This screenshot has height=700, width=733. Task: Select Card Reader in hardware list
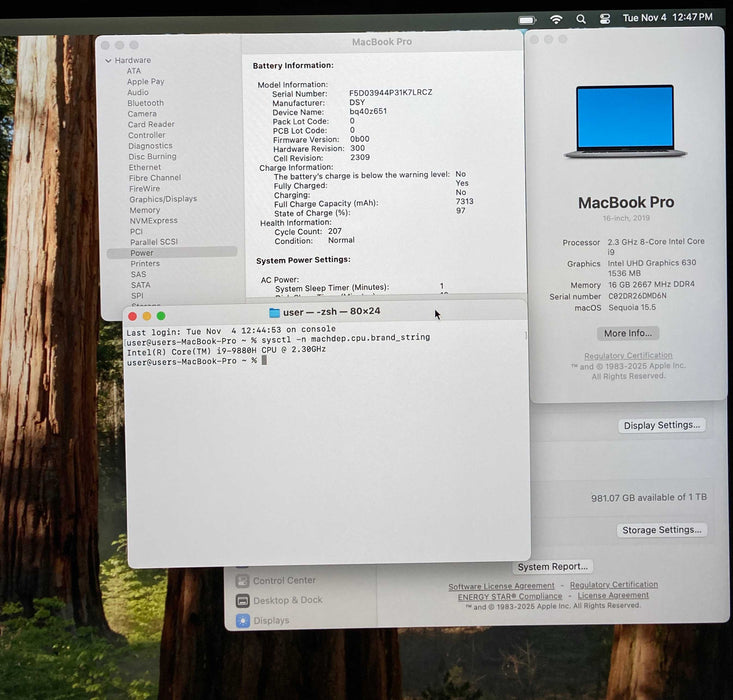(x=151, y=124)
